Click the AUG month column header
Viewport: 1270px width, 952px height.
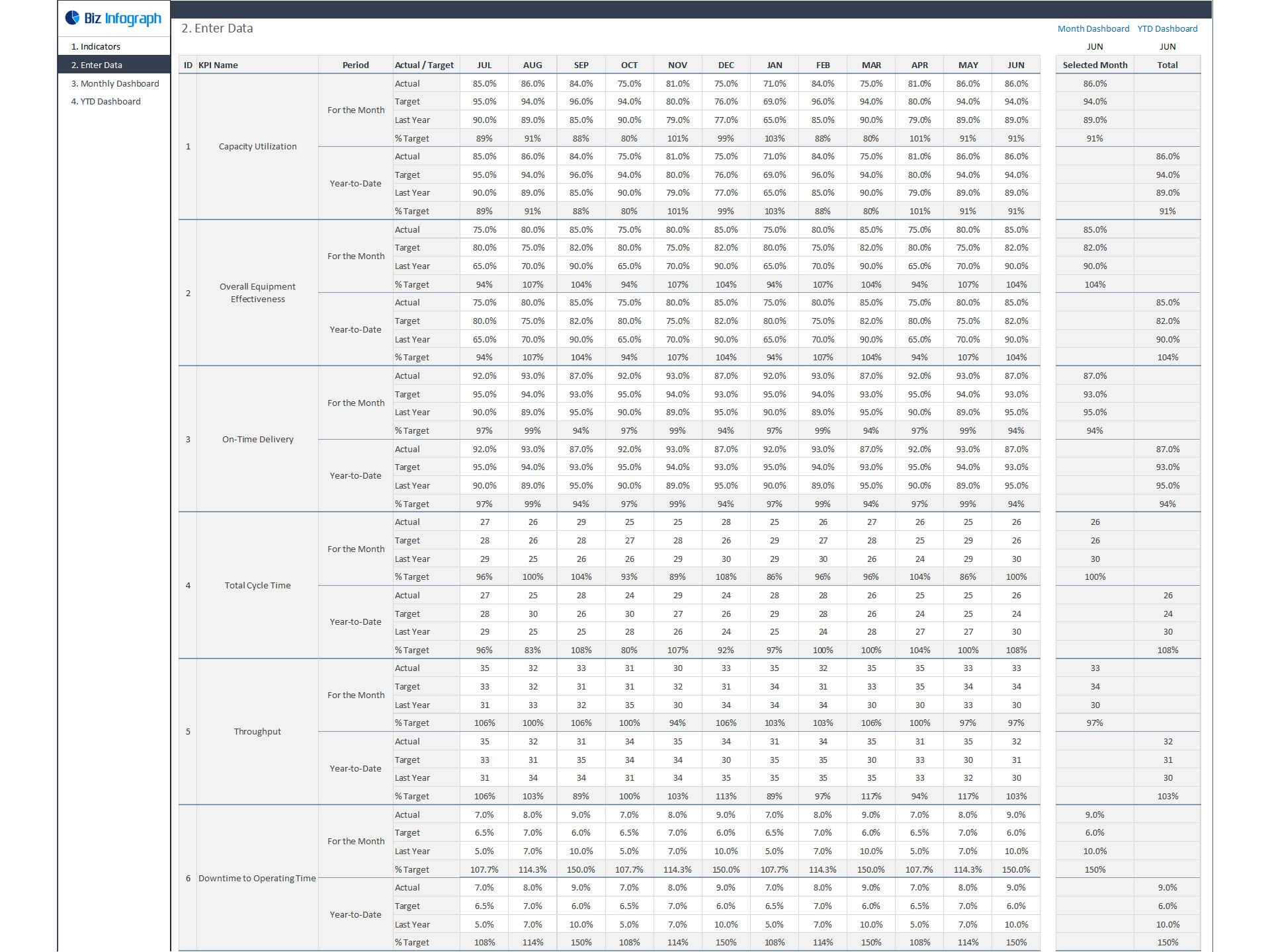532,65
